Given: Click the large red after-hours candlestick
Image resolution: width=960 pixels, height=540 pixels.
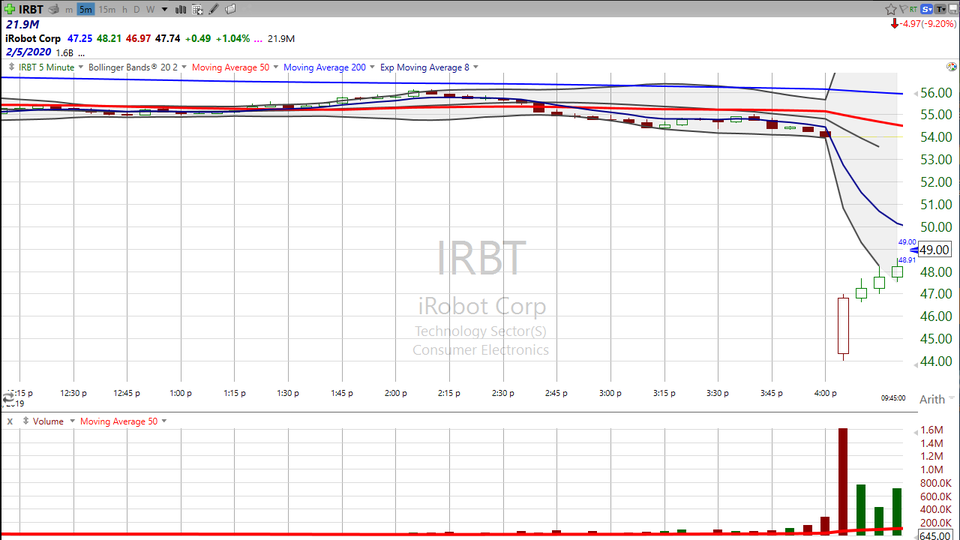Looking at the screenshot, I should pos(843,326).
